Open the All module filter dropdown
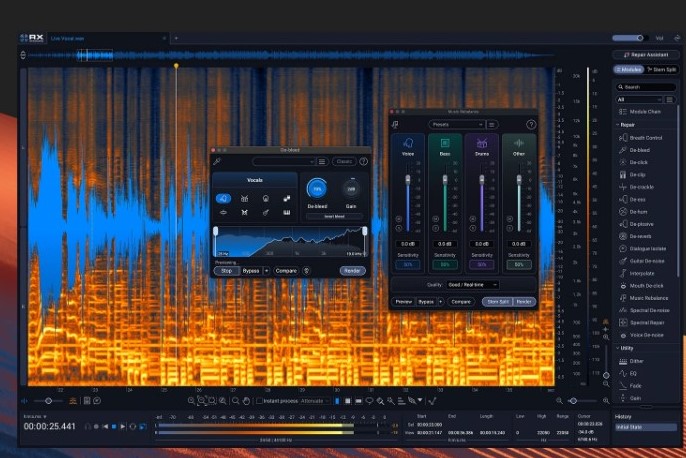The image size is (686, 458). (639, 100)
